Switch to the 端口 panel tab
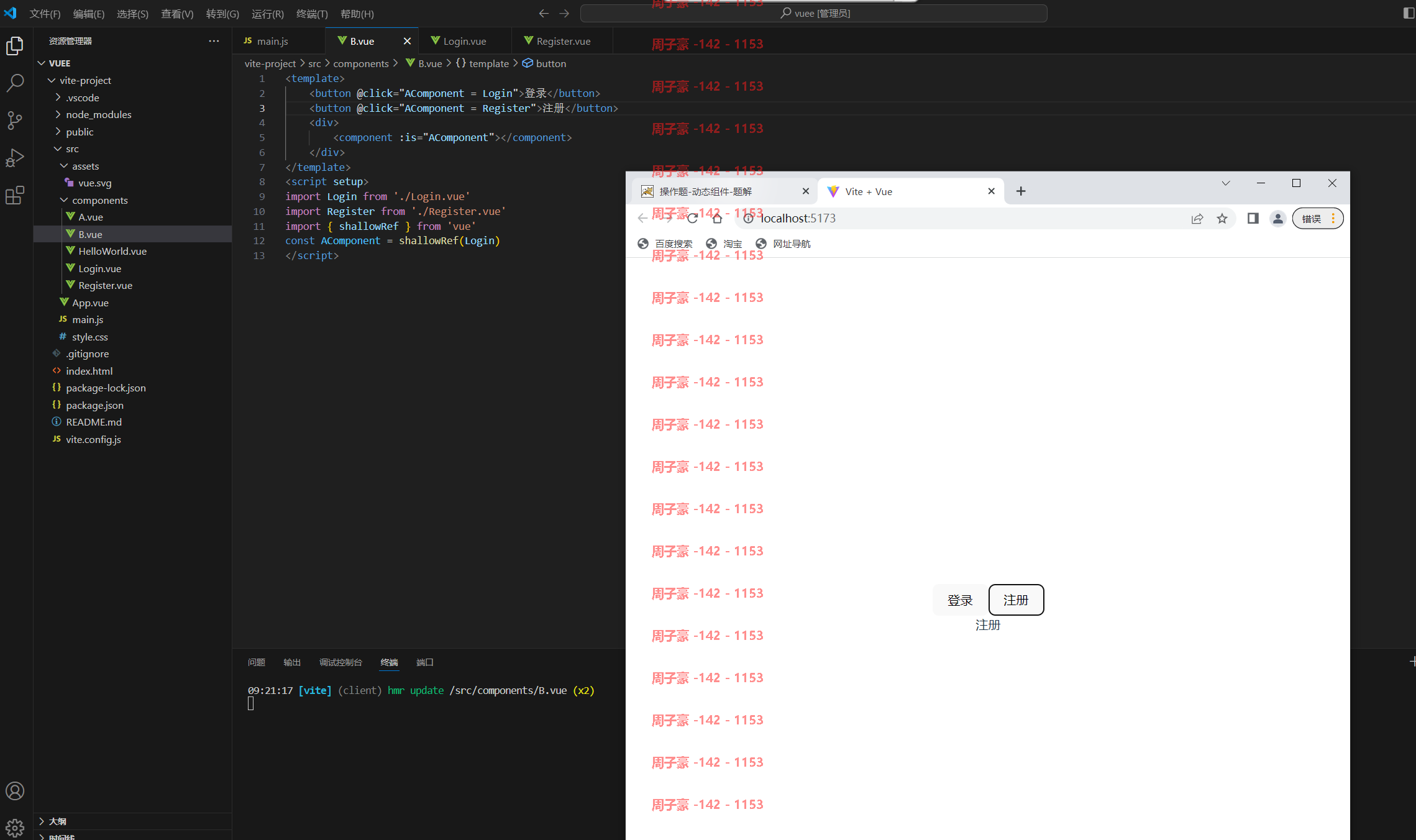The height and width of the screenshot is (840, 1416). pos(425,662)
